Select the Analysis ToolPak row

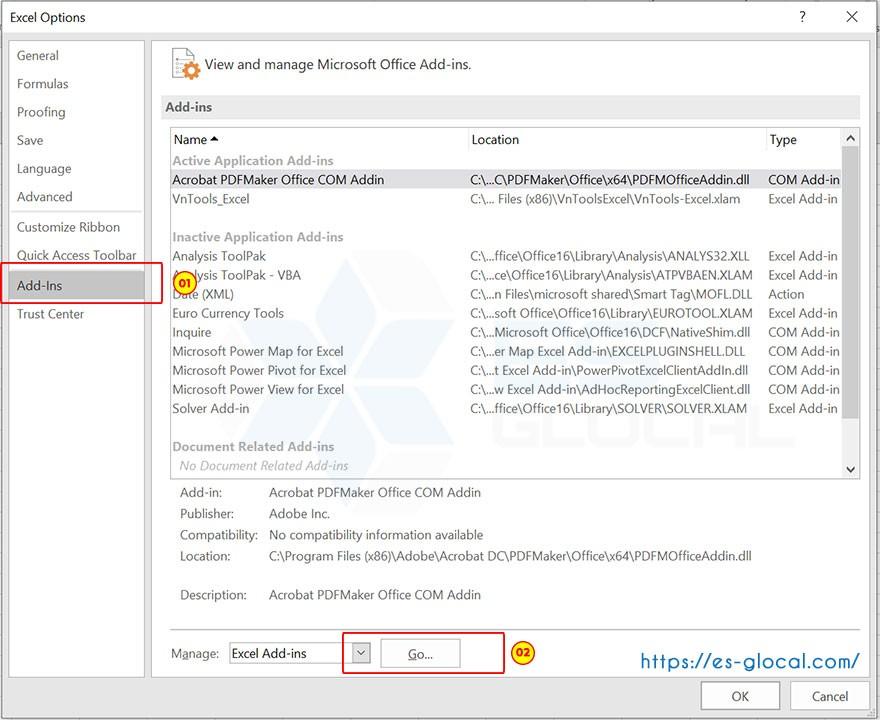pyautogui.click(x=506, y=256)
